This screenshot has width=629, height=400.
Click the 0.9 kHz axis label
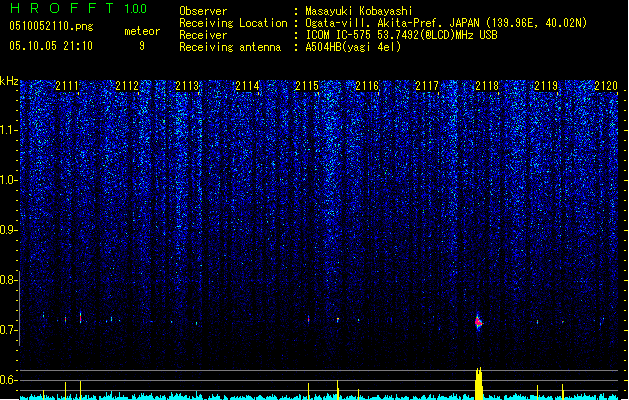point(8,230)
